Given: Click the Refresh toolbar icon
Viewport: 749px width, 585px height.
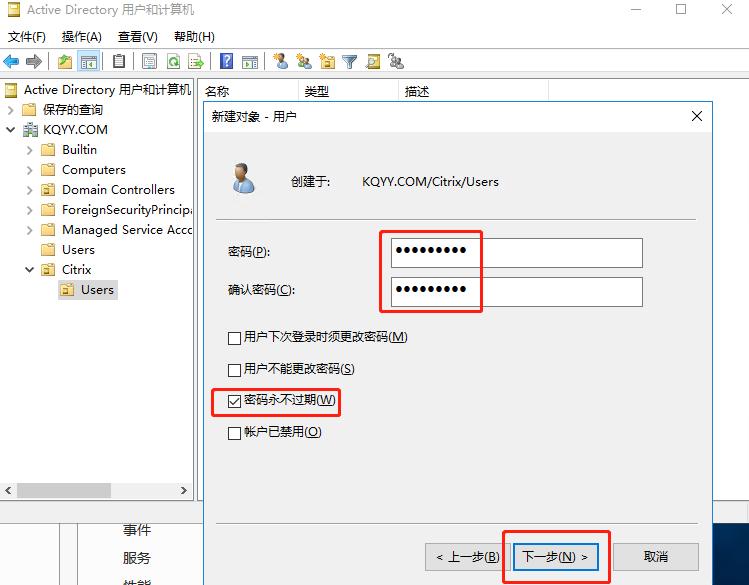Looking at the screenshot, I should coord(173,62).
